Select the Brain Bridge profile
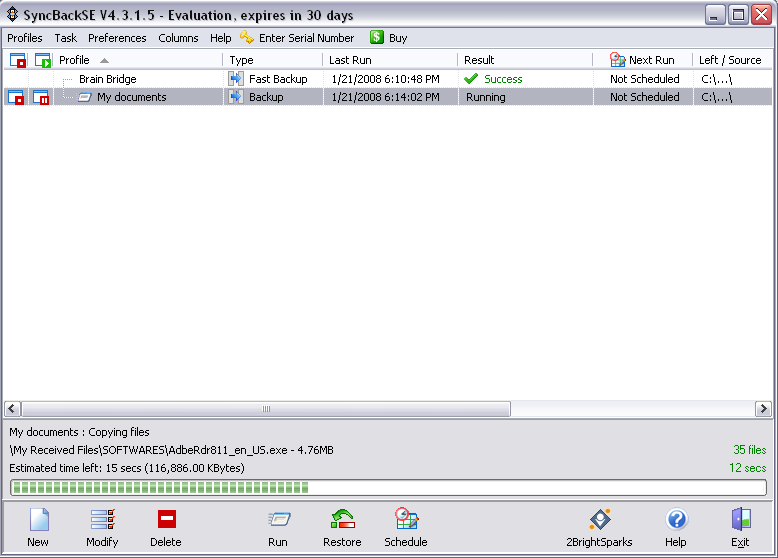Viewport: 778px width, 558px height. click(x=108, y=79)
